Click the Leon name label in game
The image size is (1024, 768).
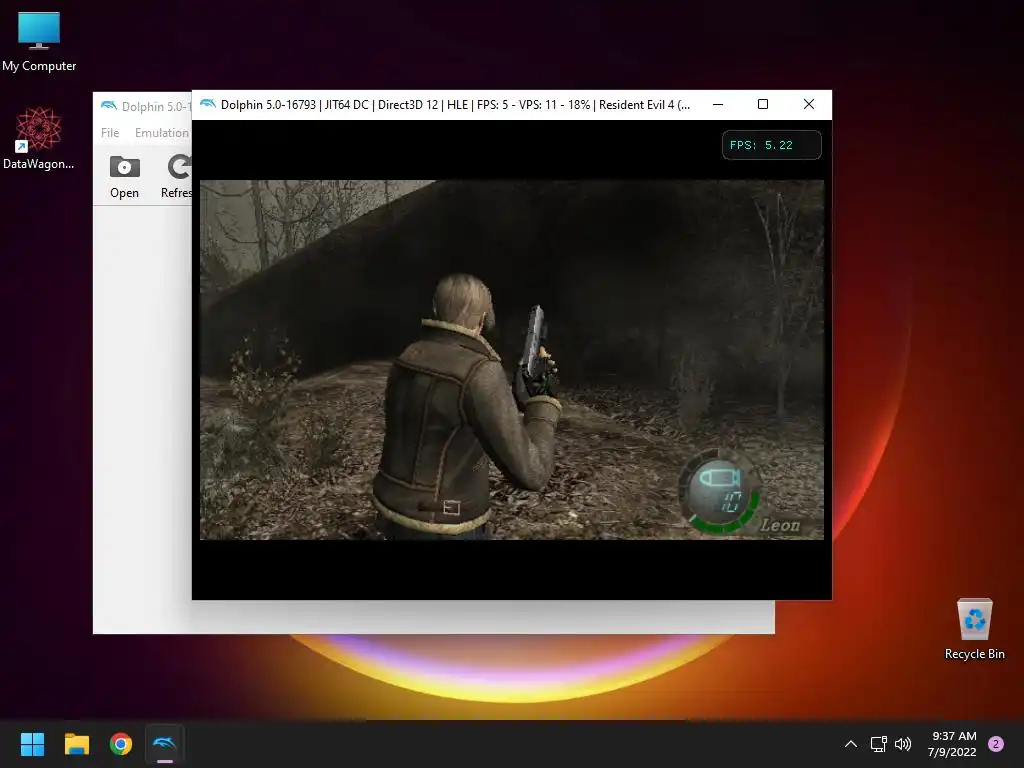(780, 524)
